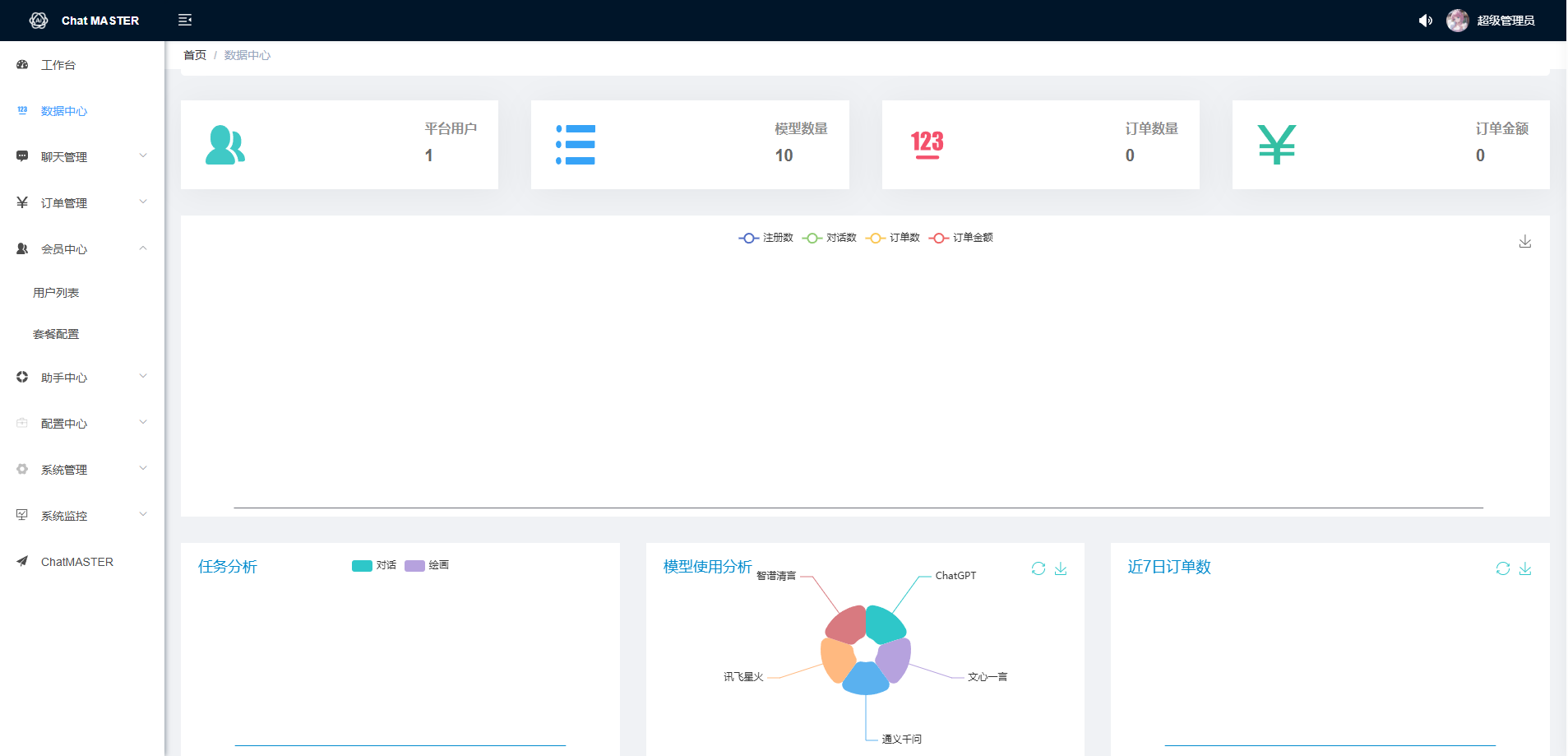Collapse the 会员中心 sidebar submenu
The width and height of the screenshot is (1568, 756).
[81, 248]
